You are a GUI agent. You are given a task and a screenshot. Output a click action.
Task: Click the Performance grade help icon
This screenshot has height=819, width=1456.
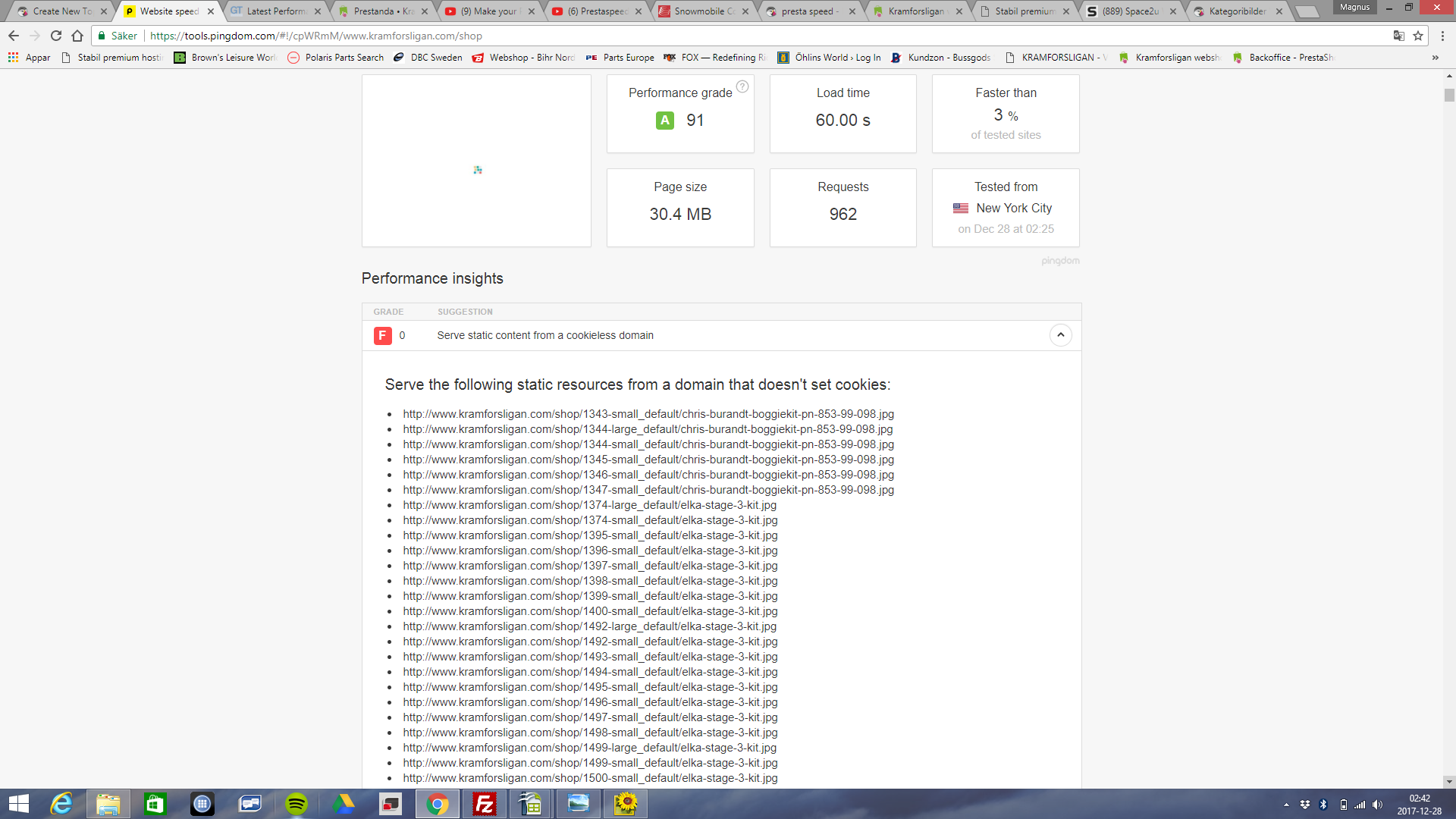click(742, 86)
